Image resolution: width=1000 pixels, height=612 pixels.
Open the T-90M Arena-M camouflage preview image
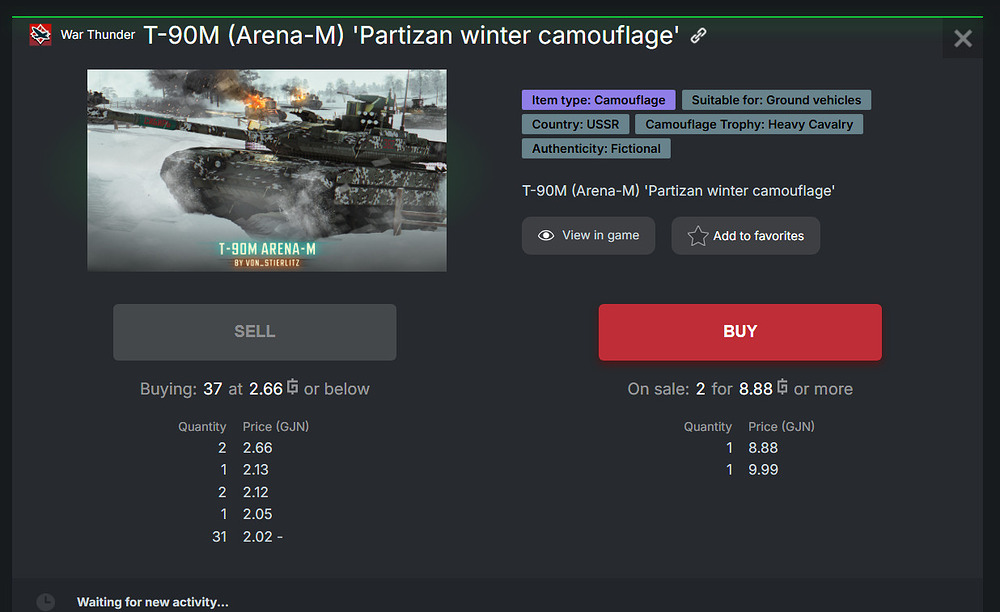point(267,170)
